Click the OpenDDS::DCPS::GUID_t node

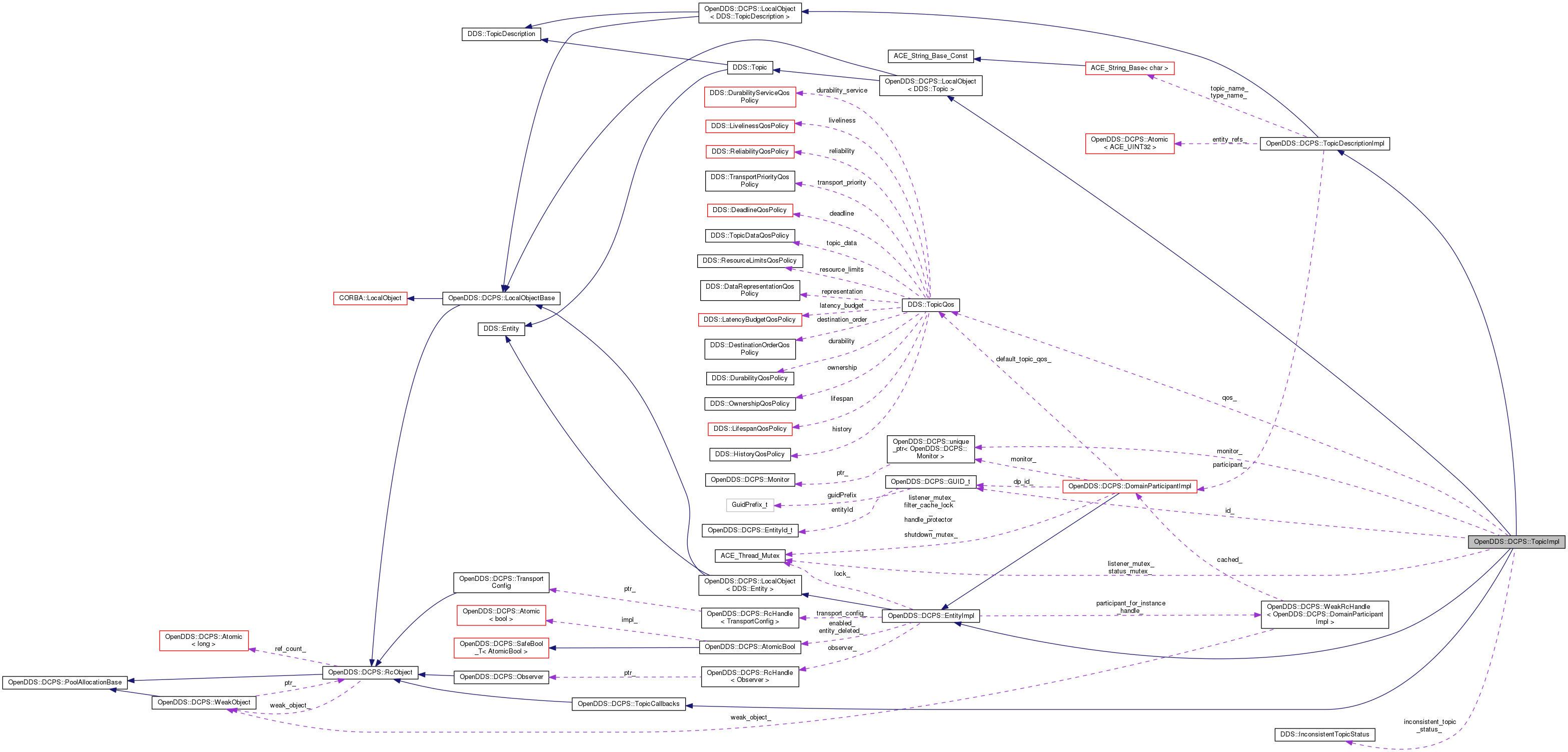[x=931, y=482]
